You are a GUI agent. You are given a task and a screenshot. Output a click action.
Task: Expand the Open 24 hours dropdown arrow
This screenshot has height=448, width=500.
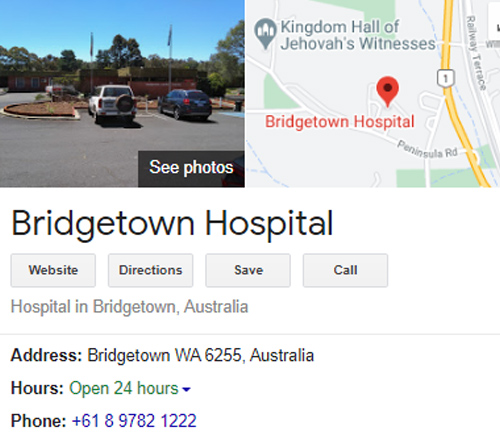click(186, 389)
